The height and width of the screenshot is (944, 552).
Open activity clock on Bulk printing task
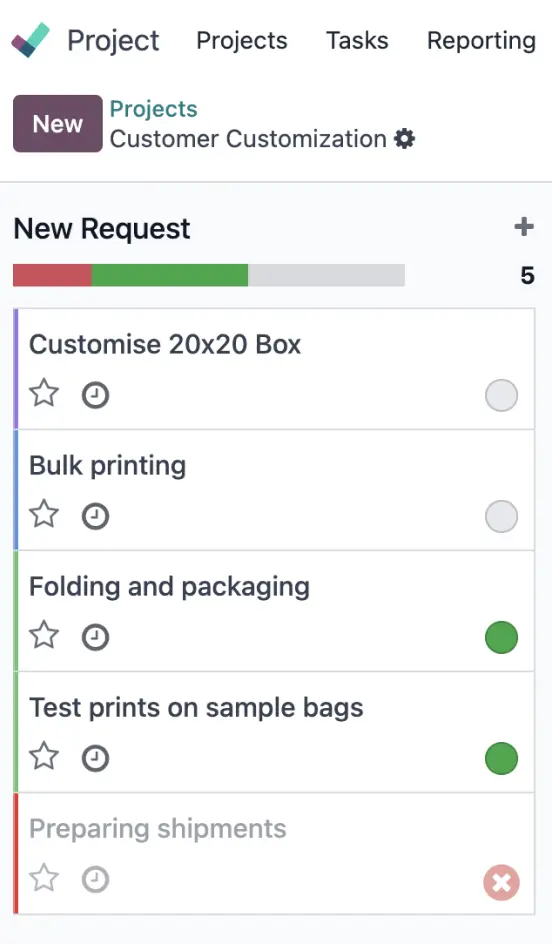[95, 516]
